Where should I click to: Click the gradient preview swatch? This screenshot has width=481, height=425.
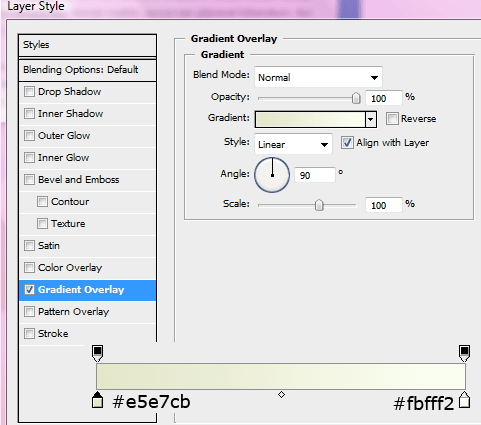(x=310, y=119)
